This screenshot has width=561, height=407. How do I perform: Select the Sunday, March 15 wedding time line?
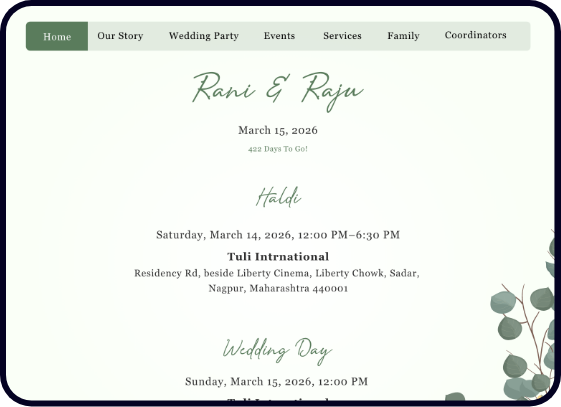[276, 382]
